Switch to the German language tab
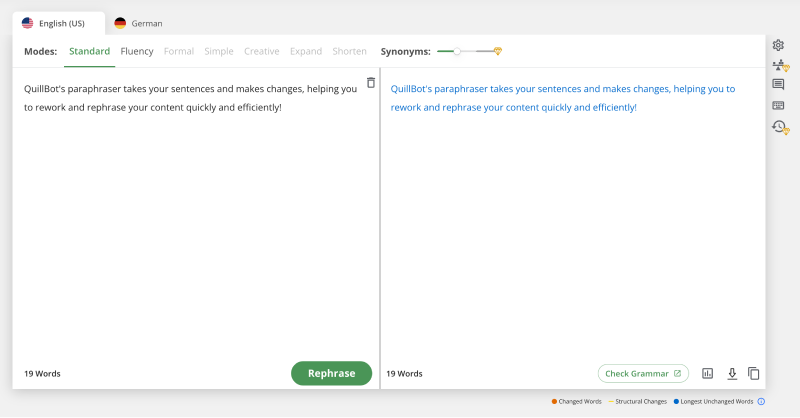 point(138,23)
